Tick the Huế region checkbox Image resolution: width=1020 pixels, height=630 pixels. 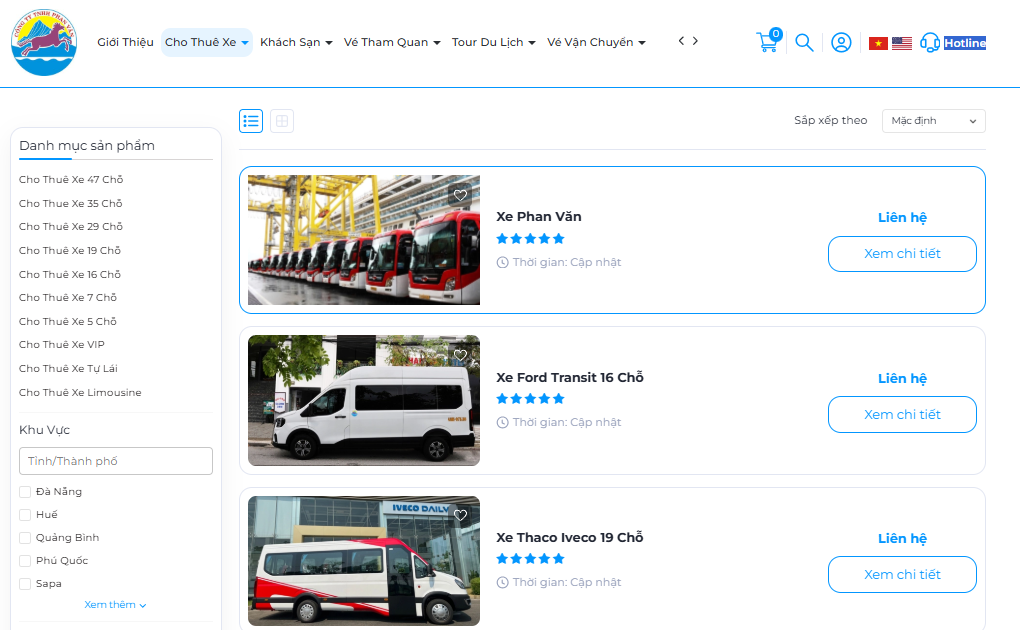click(25, 515)
